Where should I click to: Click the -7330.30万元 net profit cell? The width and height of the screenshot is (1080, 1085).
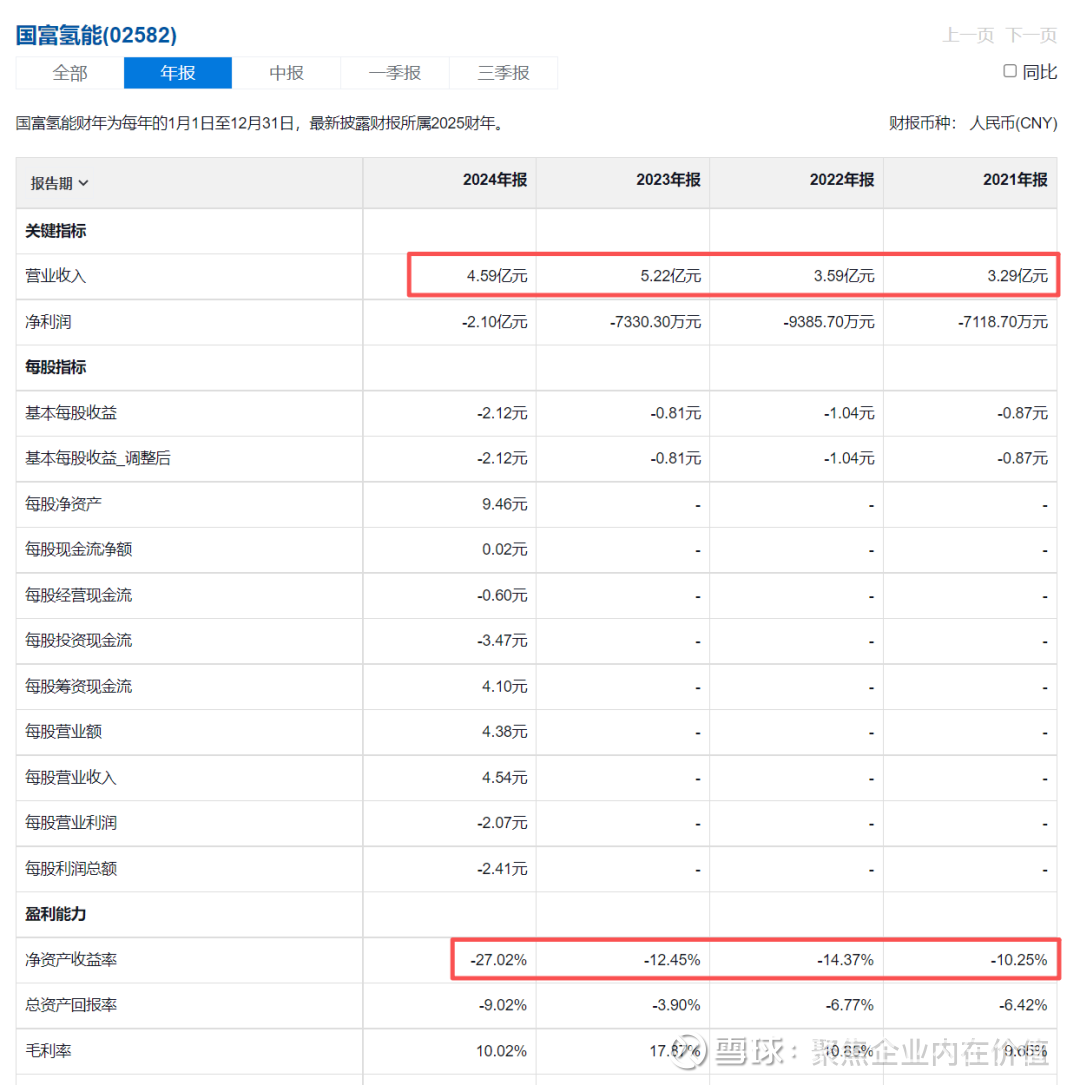click(655, 322)
